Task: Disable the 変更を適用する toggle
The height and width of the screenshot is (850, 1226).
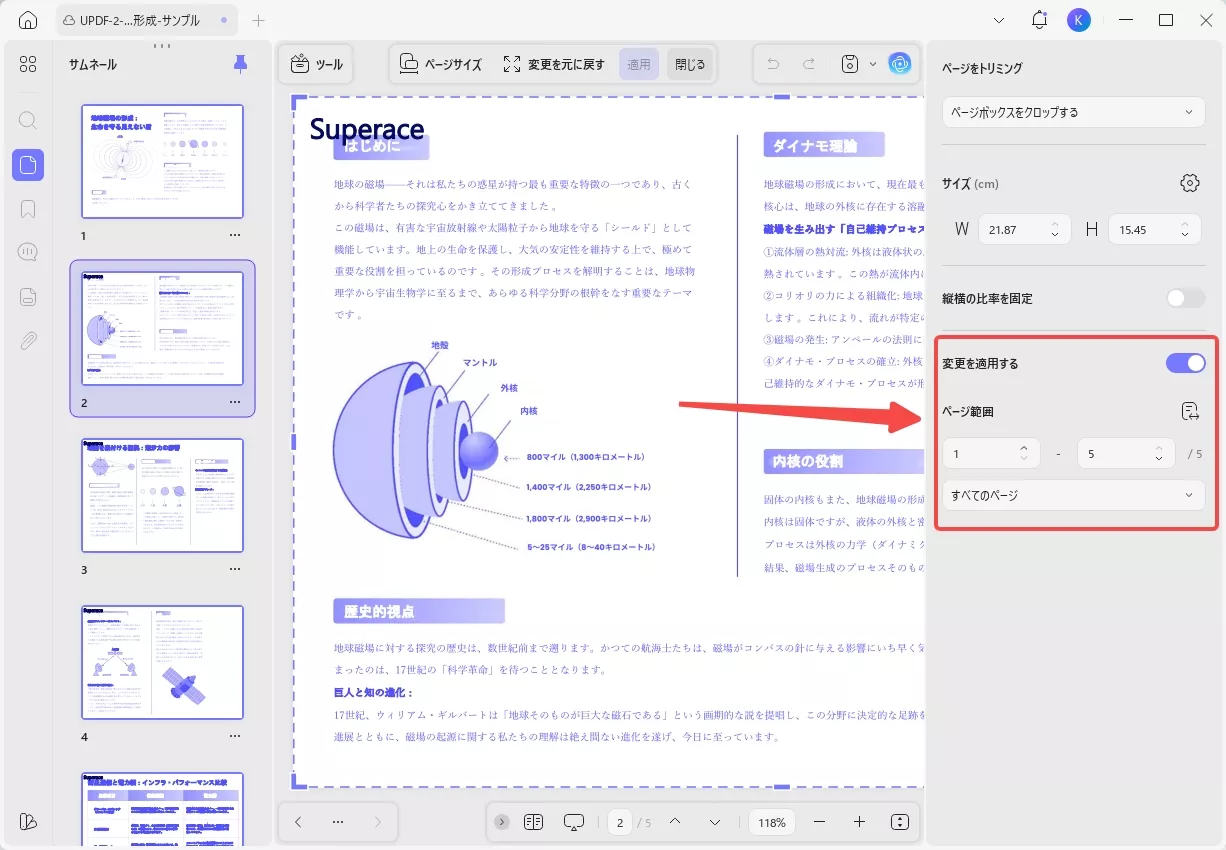Action: click(x=1185, y=363)
